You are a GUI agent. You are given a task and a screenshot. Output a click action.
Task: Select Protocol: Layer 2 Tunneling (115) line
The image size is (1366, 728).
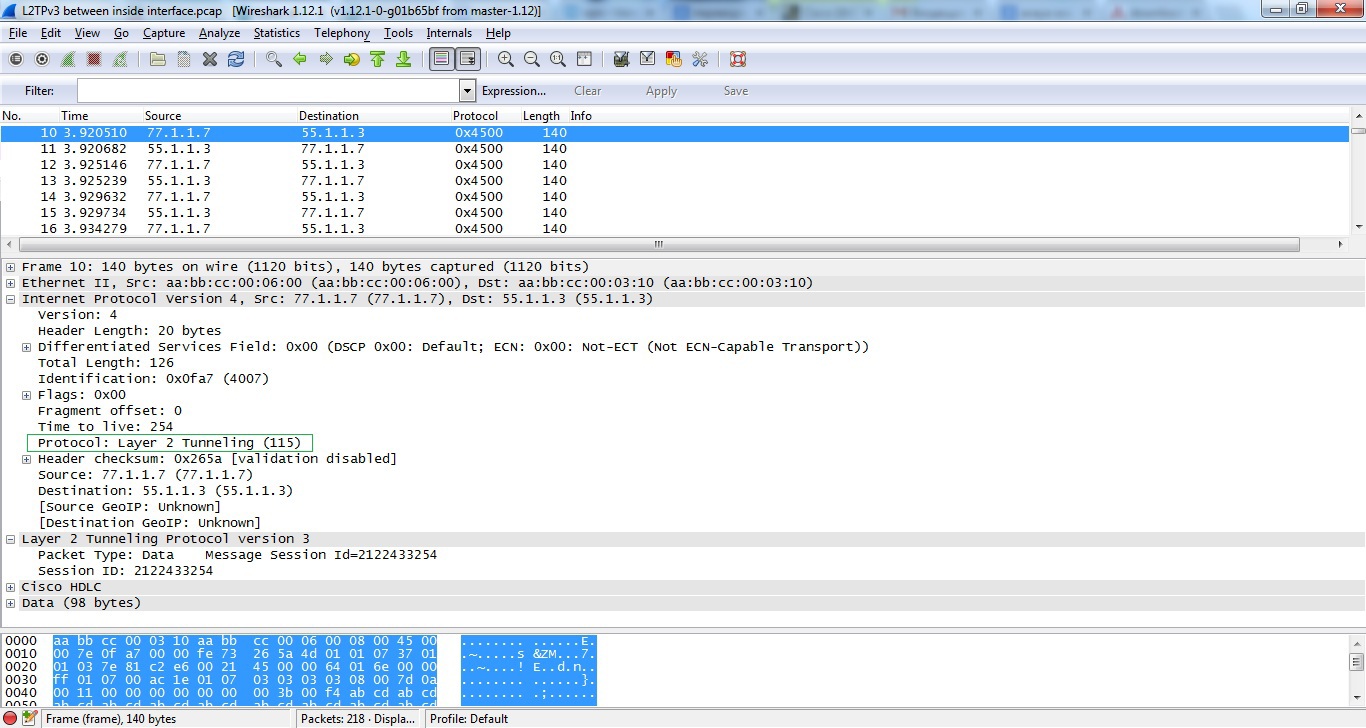170,443
